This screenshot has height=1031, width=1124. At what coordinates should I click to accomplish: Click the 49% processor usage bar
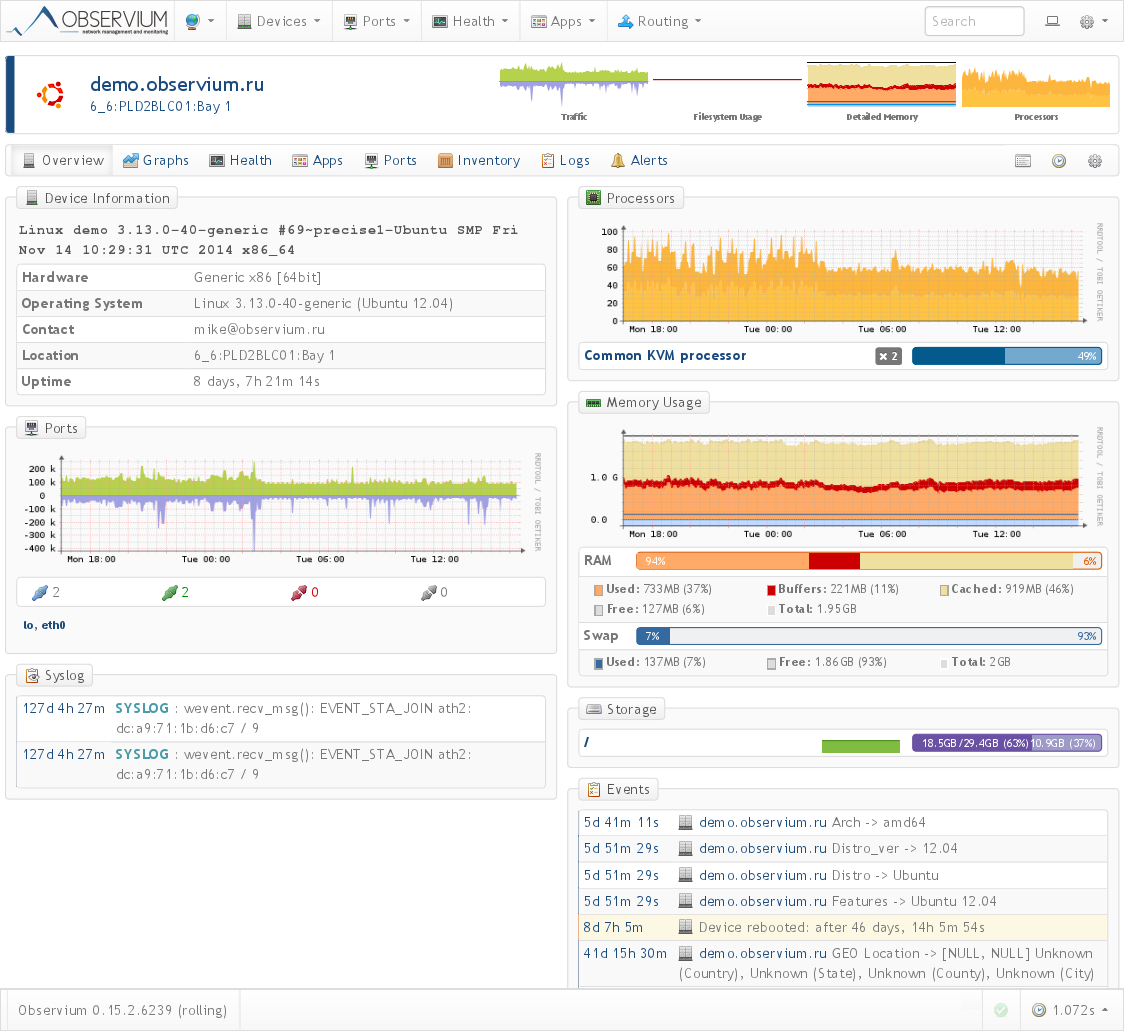click(1007, 356)
